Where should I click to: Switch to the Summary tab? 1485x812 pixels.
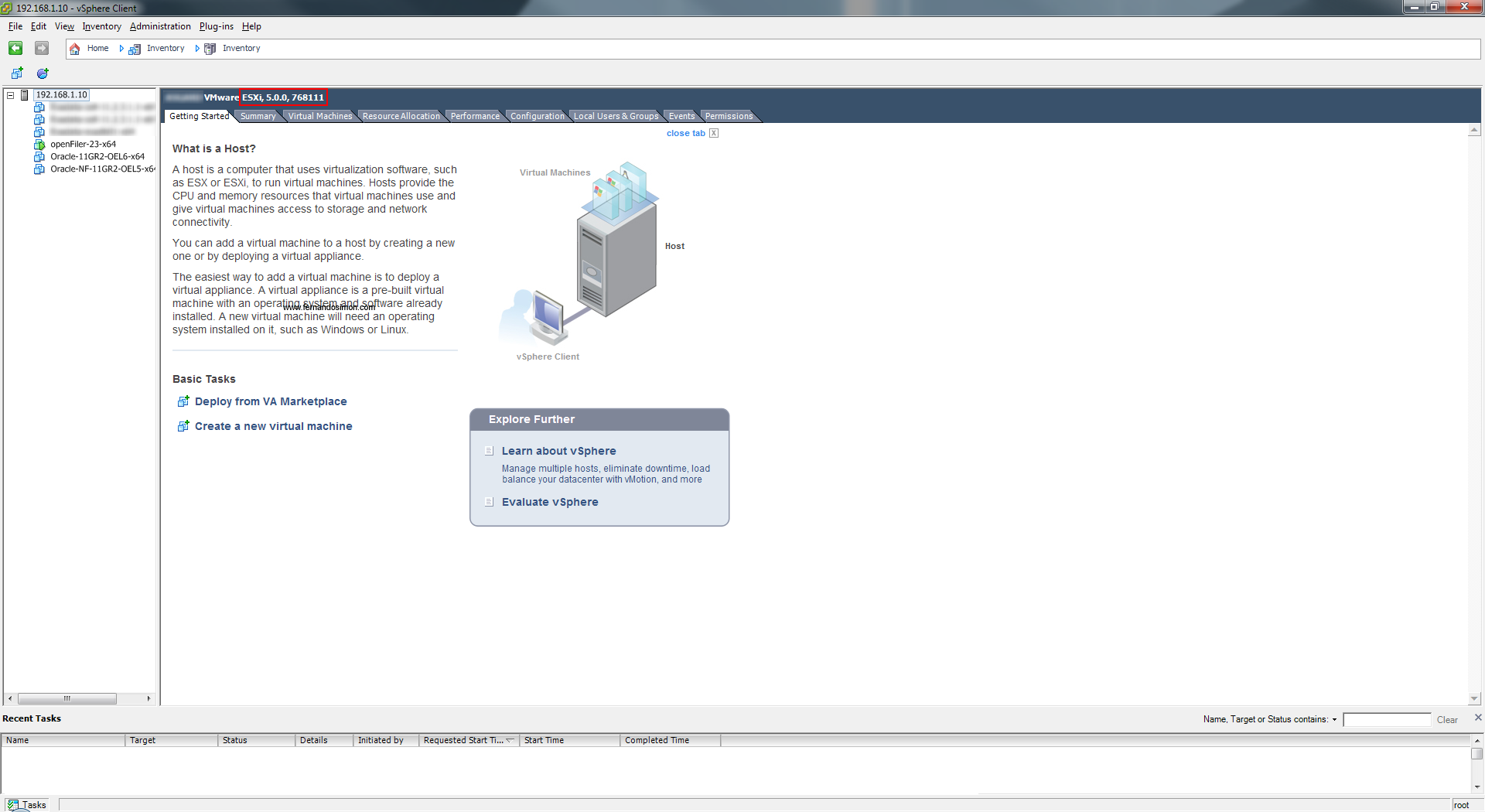pos(258,116)
